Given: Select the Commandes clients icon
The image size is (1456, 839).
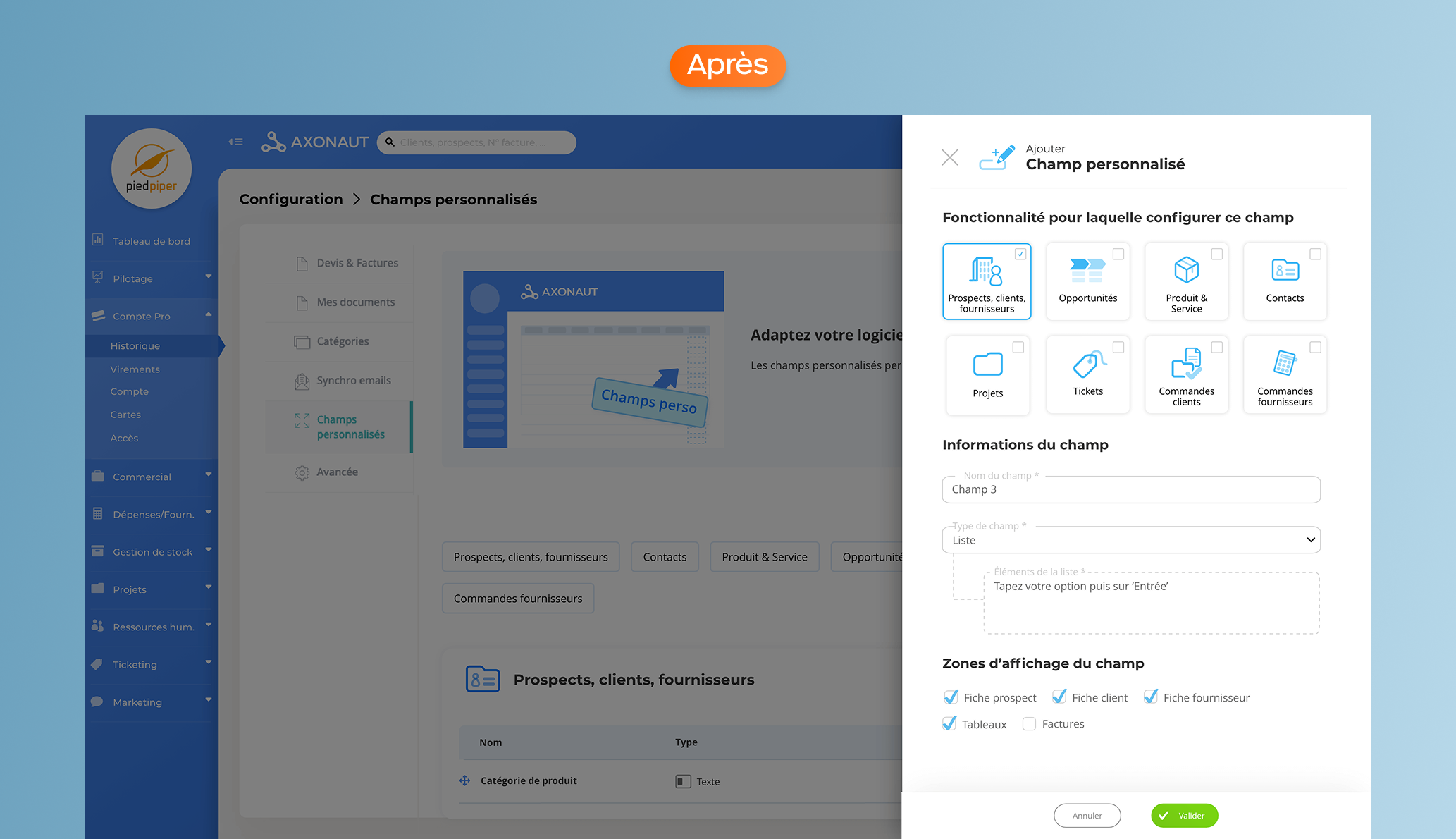Looking at the screenshot, I should tap(1186, 364).
